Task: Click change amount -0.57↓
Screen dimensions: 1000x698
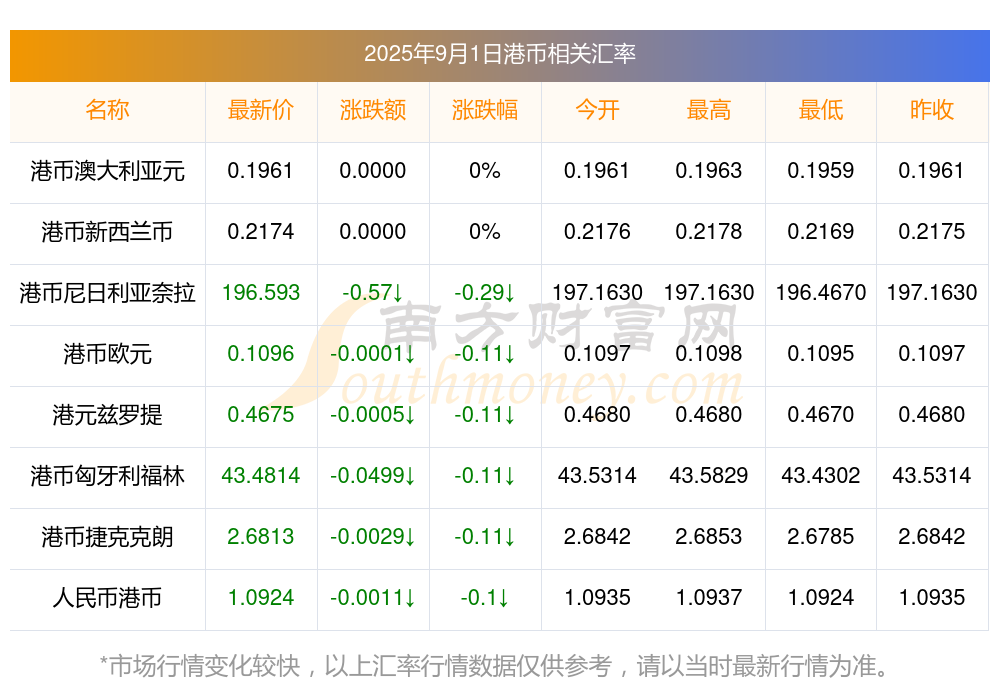Action: click(372, 293)
